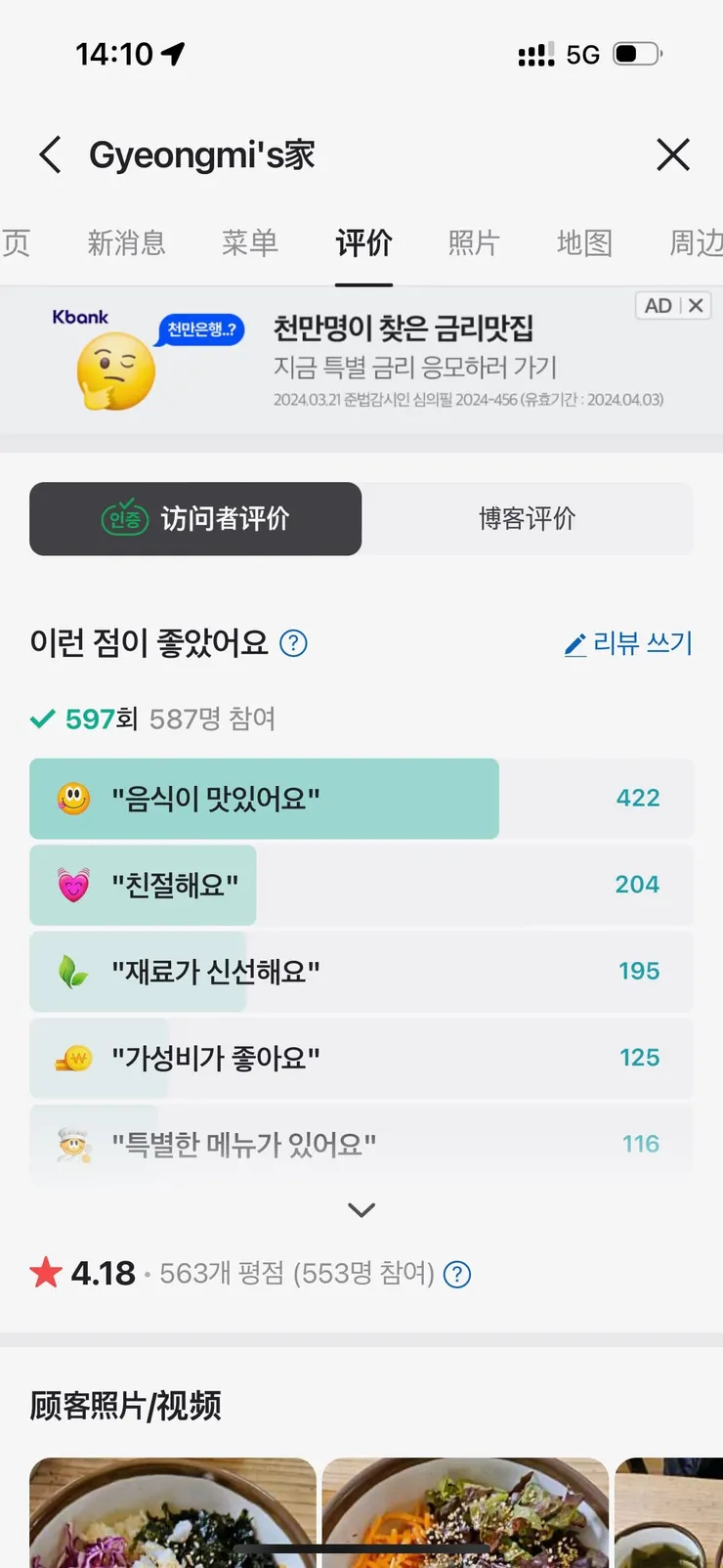Image resolution: width=723 pixels, height=1568 pixels.
Task: Open the 照片 tab
Action: pos(474,242)
